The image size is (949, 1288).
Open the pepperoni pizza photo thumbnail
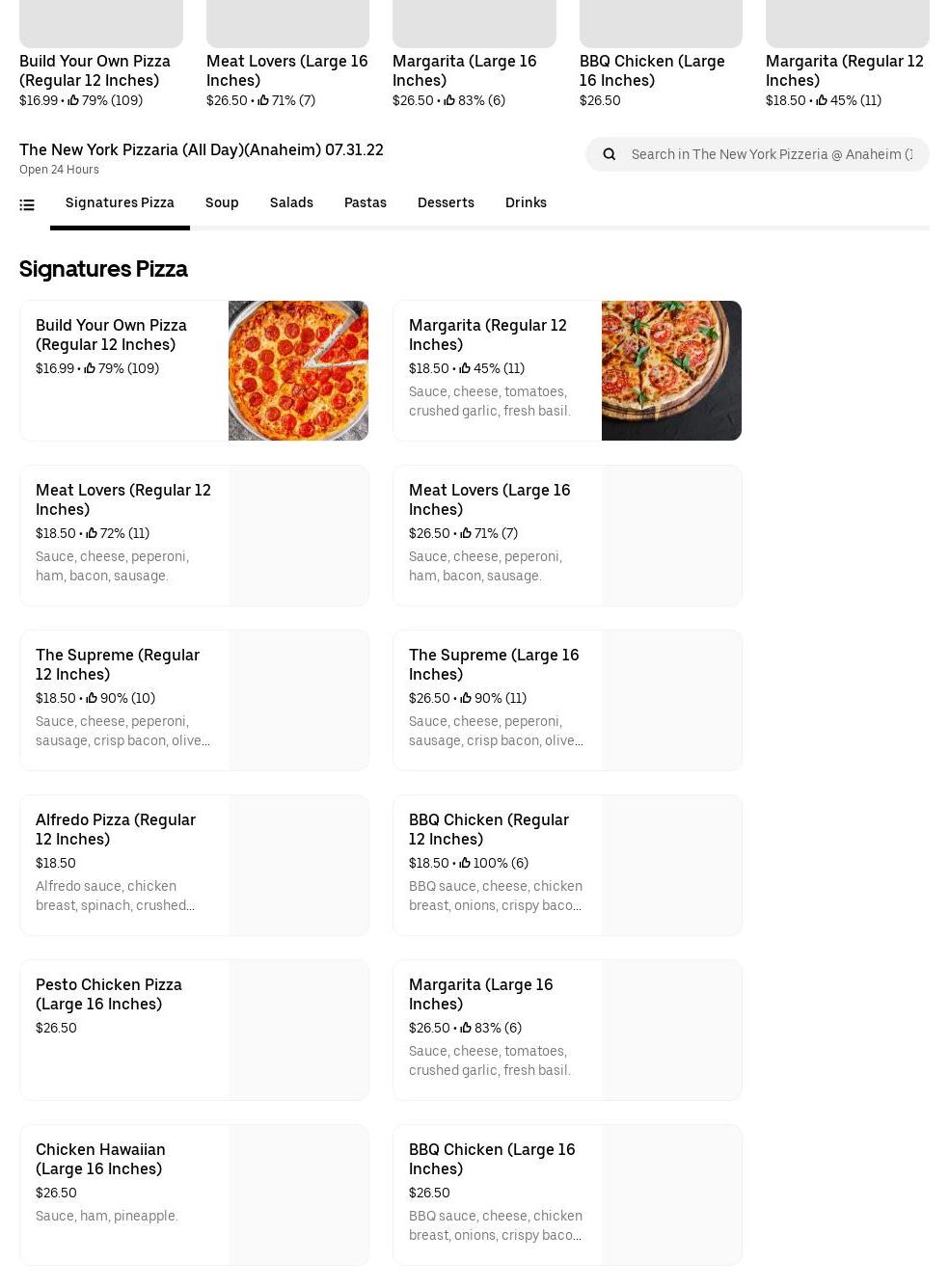point(298,370)
